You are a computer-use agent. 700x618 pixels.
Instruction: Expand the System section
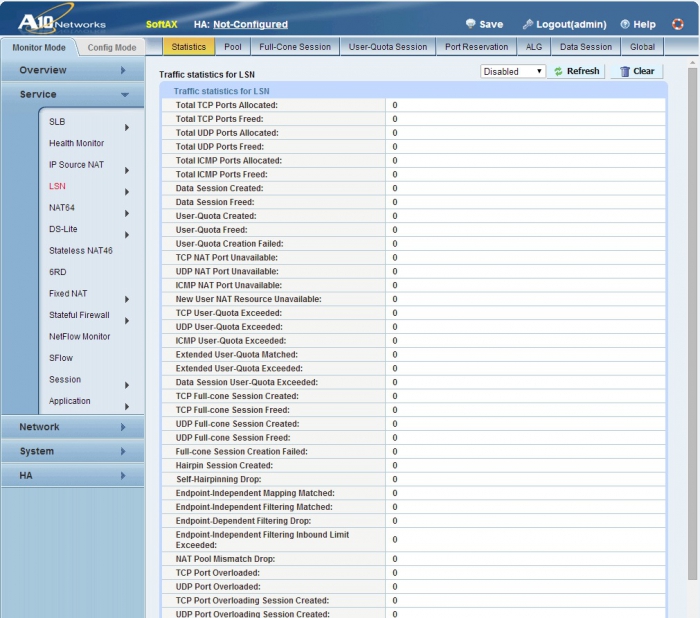pos(72,451)
